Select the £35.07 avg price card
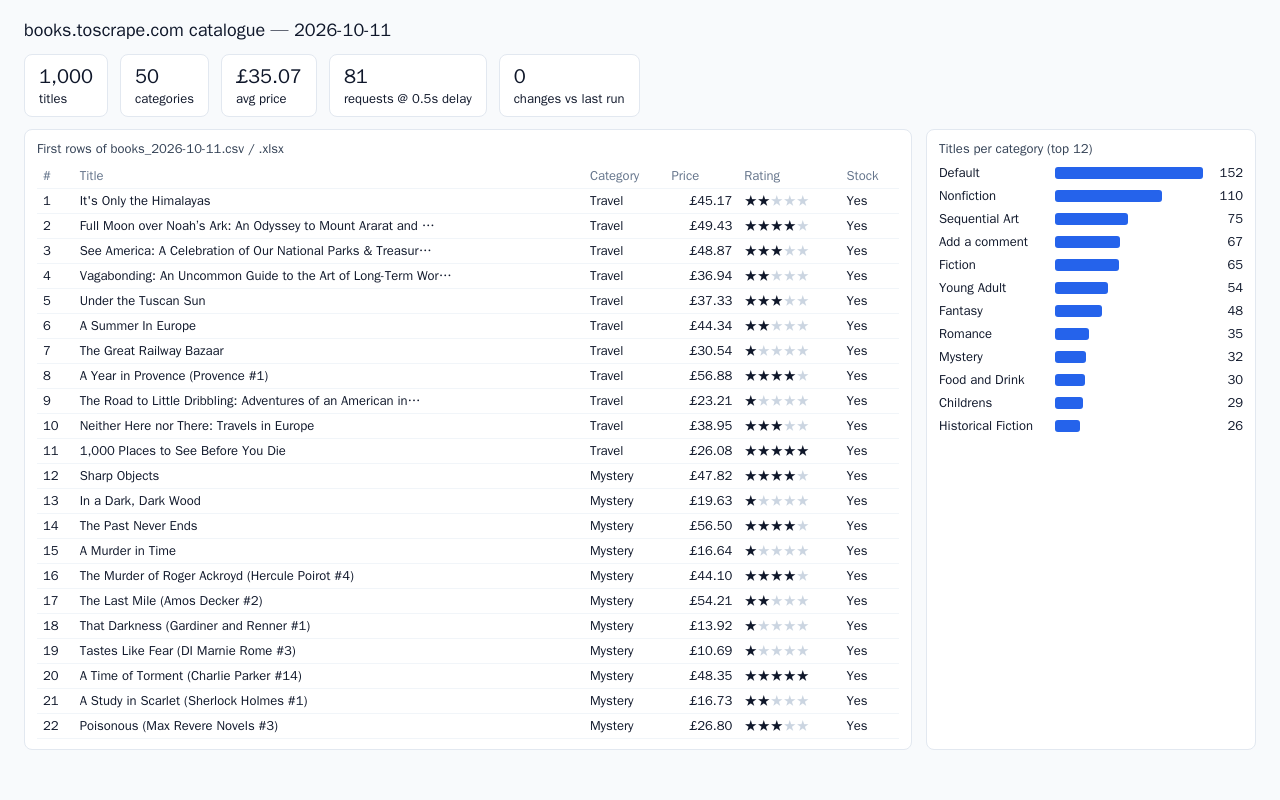Viewport: 1280px width, 800px height. click(x=269, y=86)
